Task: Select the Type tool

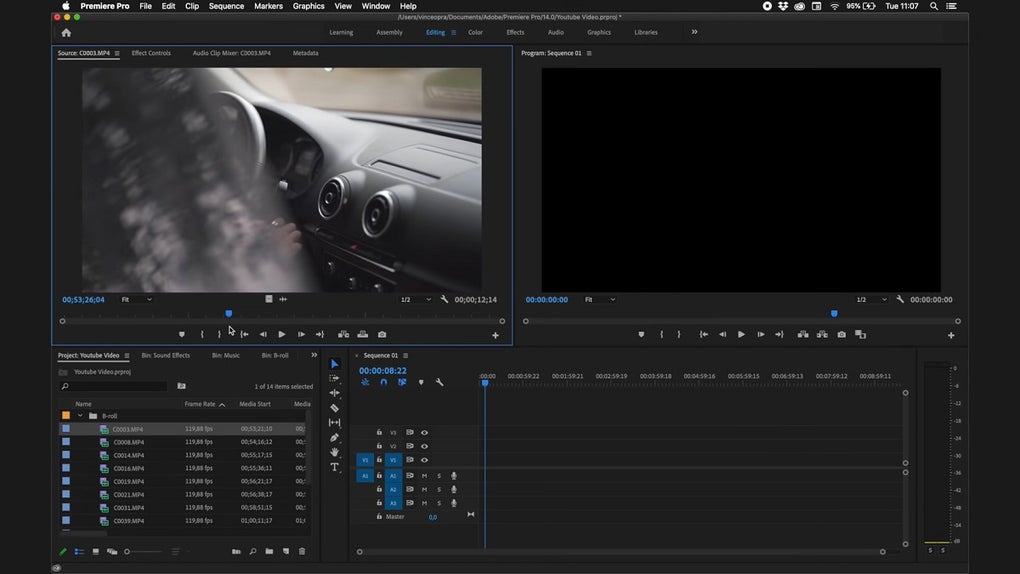Action: pos(334,467)
